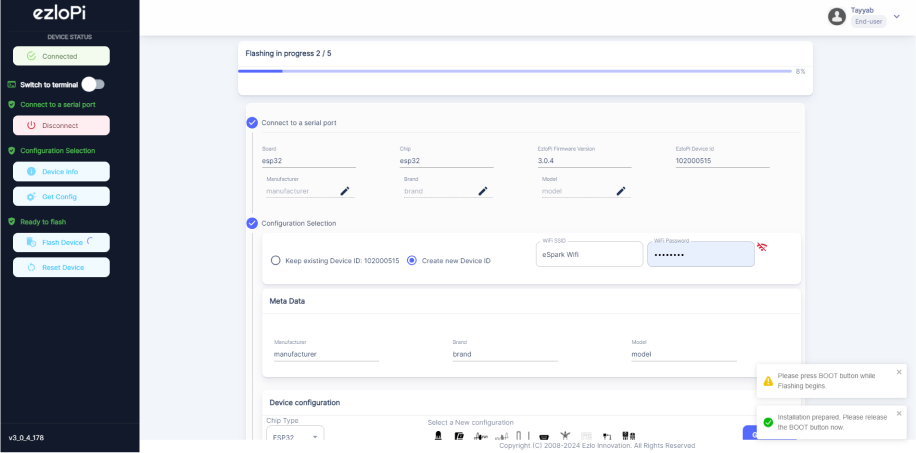Dismiss the press BOOT button notification
The height and width of the screenshot is (453, 916).
tap(899, 372)
